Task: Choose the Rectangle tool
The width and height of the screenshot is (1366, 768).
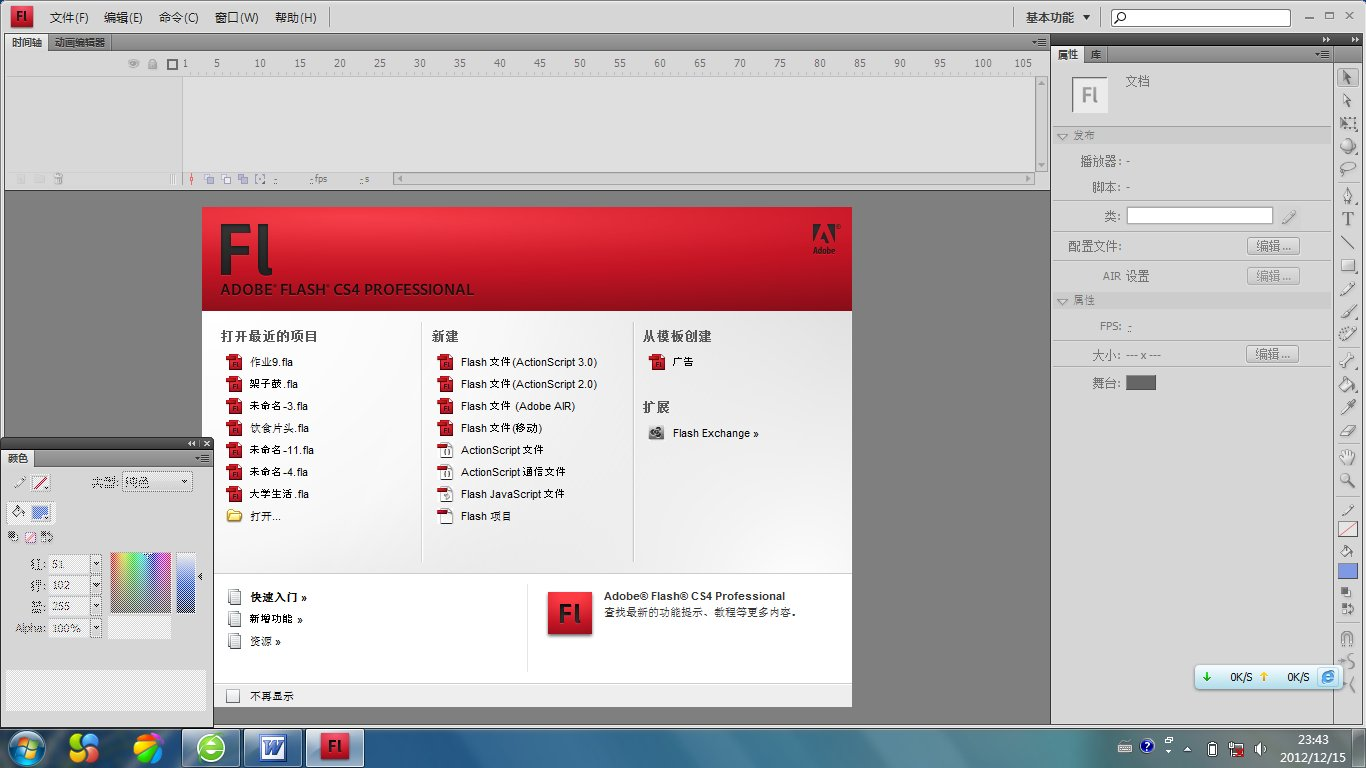Action: [x=1347, y=266]
